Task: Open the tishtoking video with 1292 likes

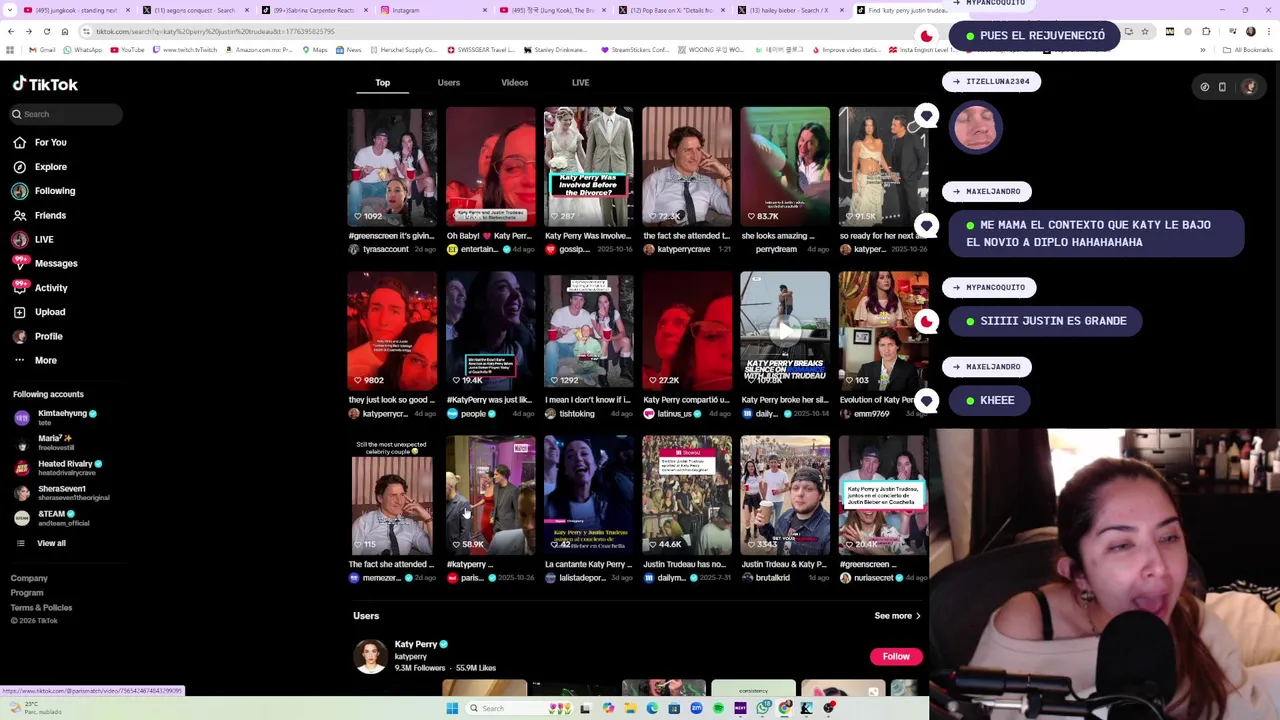Action: pos(588,330)
